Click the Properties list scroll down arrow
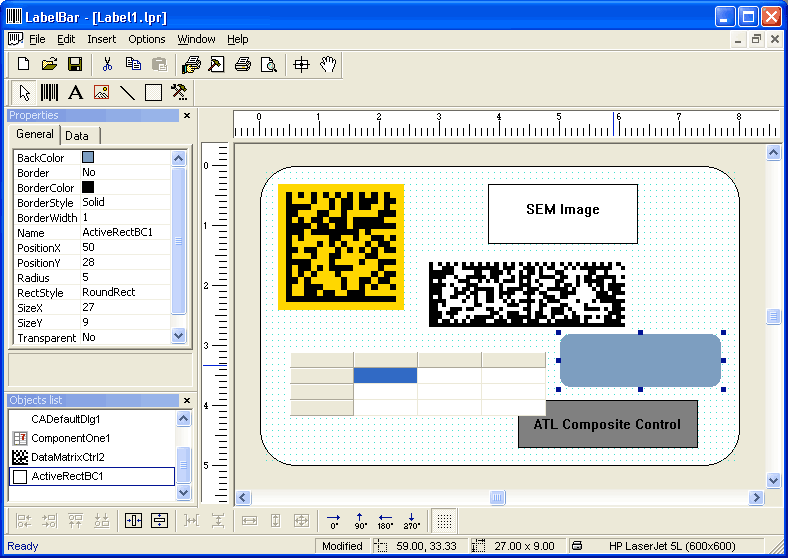The image size is (788, 558). (x=178, y=335)
